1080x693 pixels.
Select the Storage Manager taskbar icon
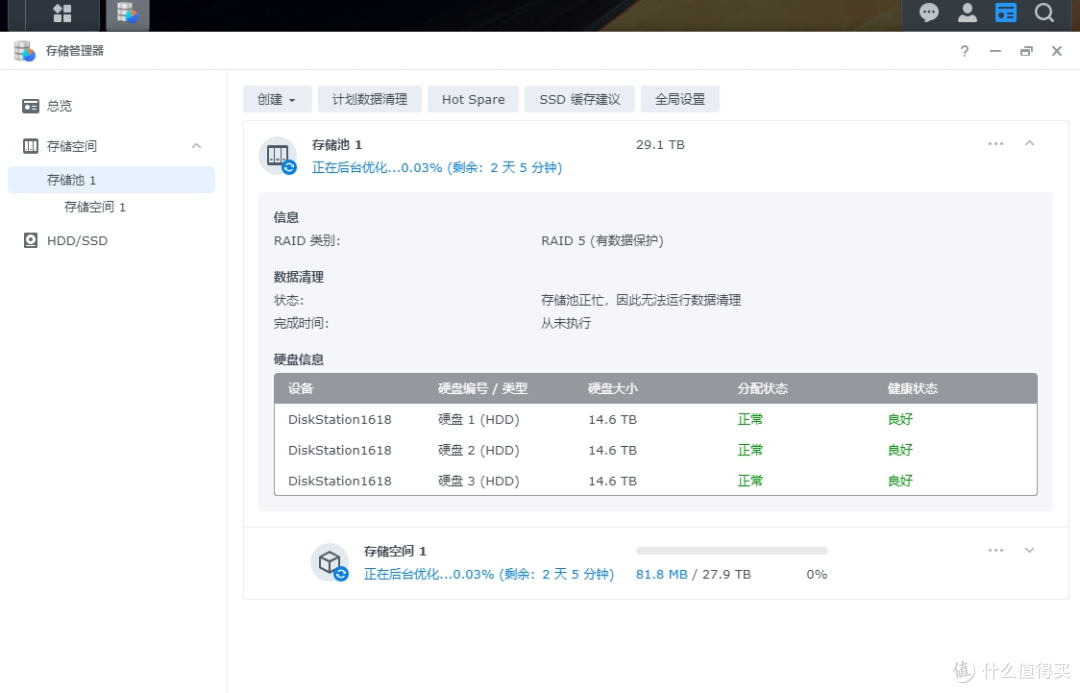(127, 13)
